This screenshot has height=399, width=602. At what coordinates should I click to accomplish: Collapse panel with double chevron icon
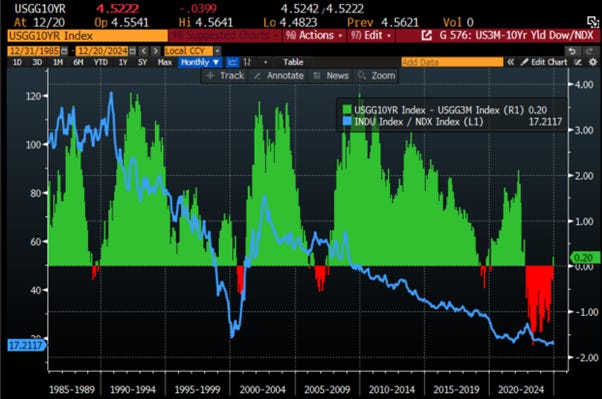coord(511,62)
